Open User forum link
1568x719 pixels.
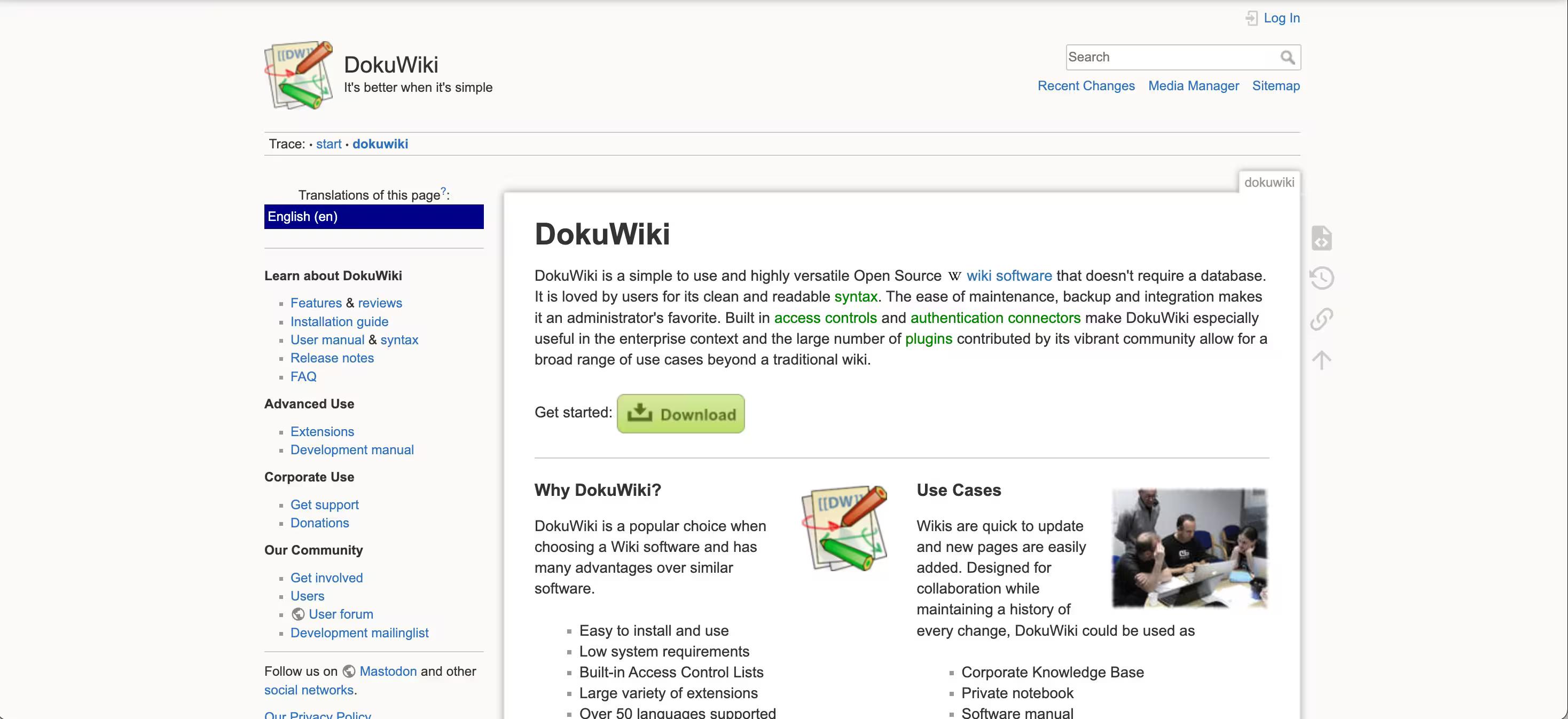[x=341, y=614]
